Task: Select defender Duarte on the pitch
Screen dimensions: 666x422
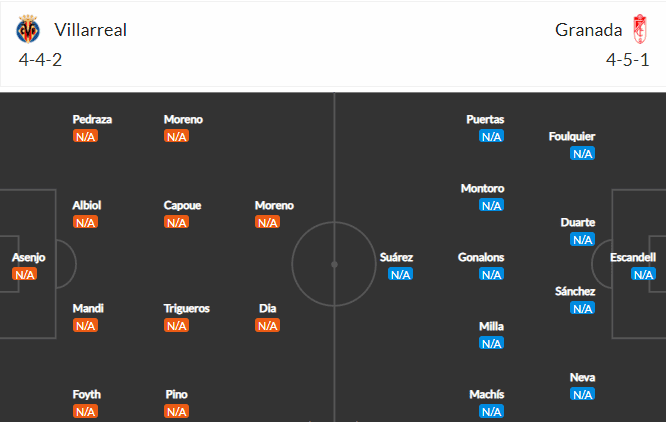Action: tap(578, 222)
